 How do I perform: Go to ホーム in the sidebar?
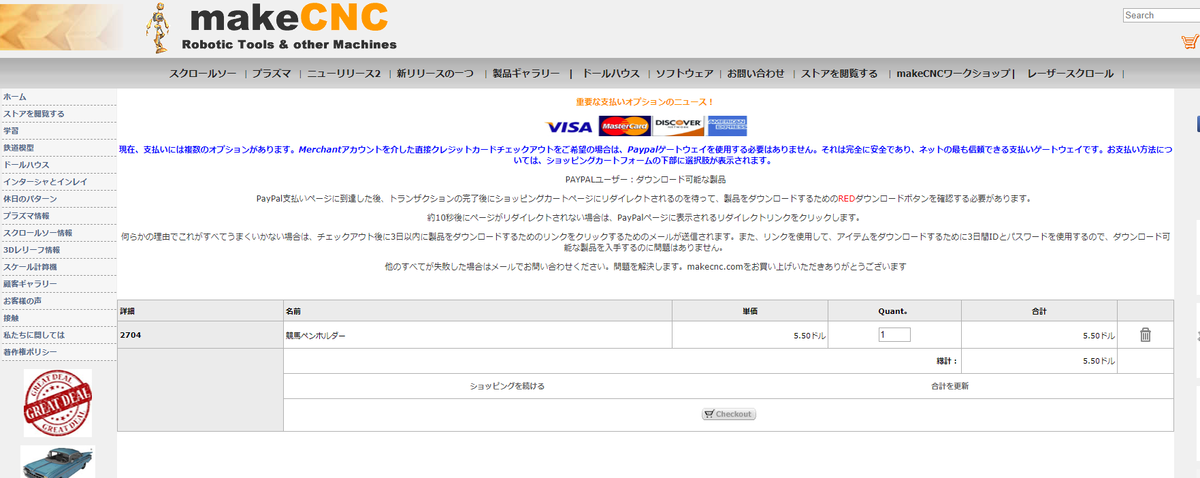tap(15, 97)
